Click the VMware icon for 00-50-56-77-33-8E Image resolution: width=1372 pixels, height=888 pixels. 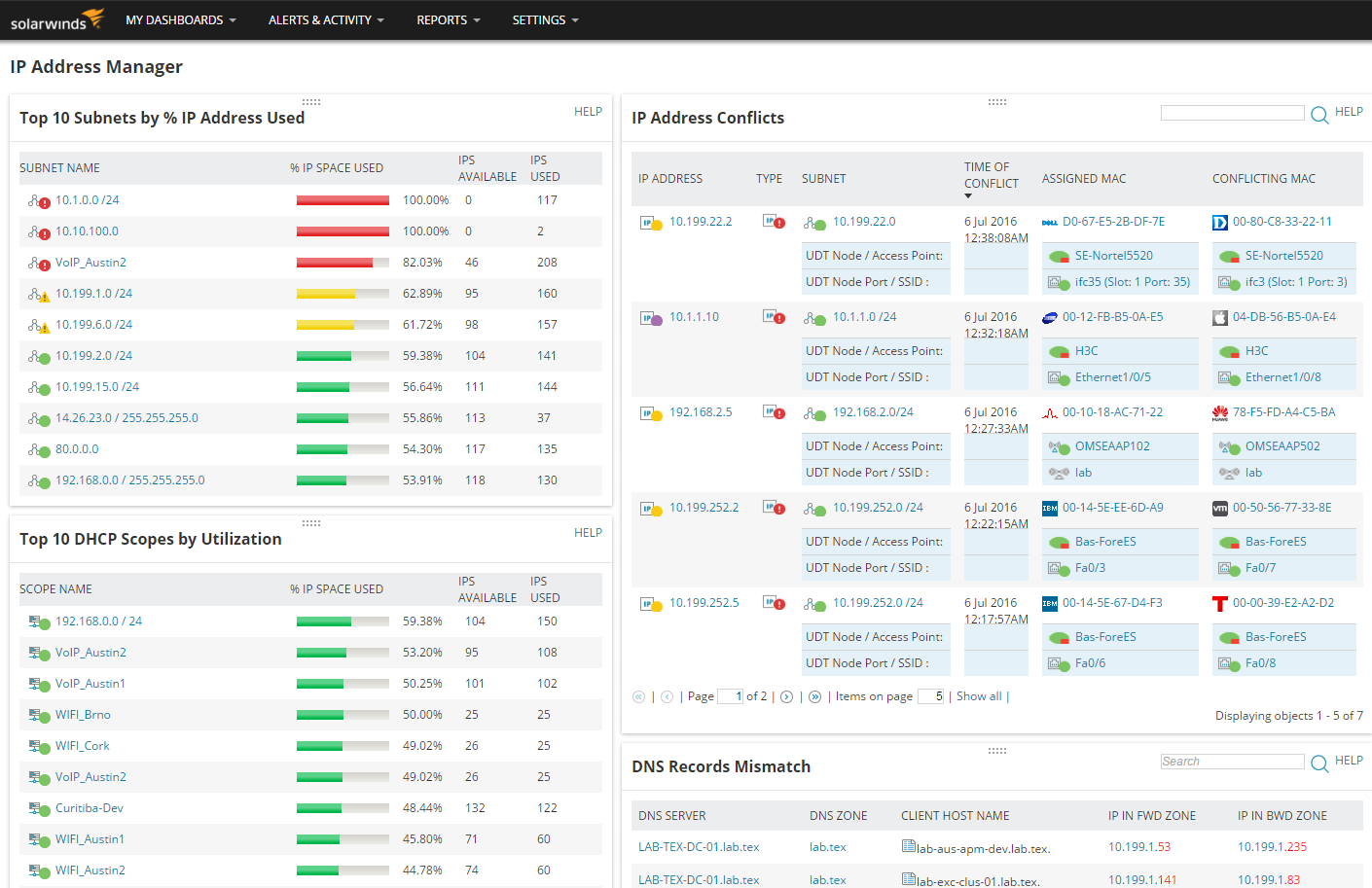tap(1220, 509)
